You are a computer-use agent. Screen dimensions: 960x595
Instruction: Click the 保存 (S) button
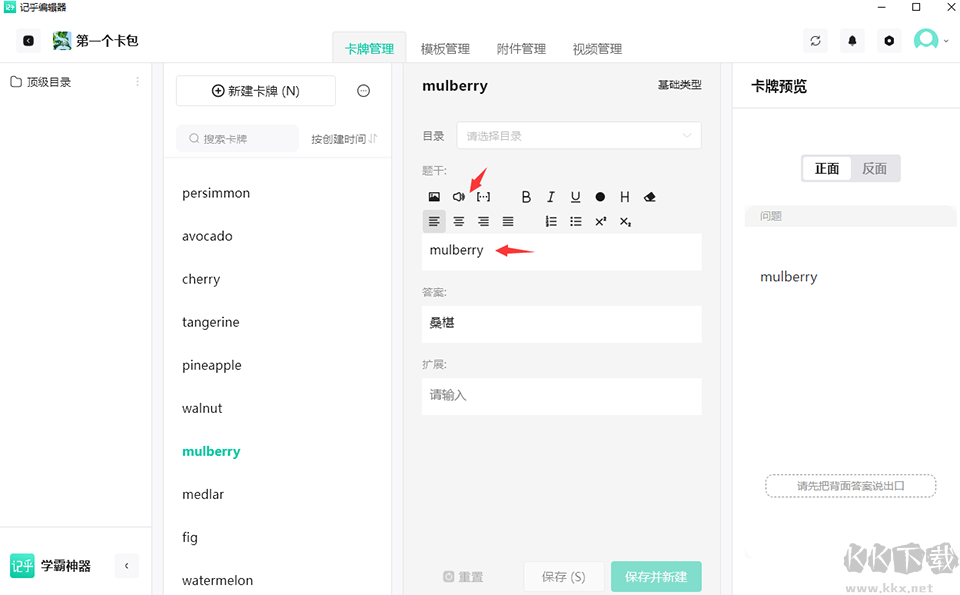563,577
